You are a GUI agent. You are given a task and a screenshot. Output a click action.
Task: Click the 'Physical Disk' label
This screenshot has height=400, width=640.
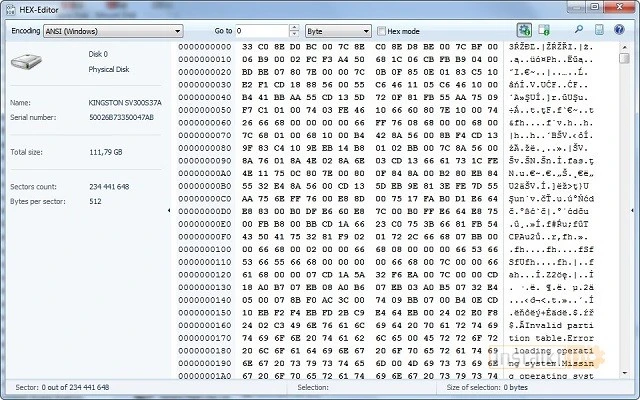tap(109, 69)
